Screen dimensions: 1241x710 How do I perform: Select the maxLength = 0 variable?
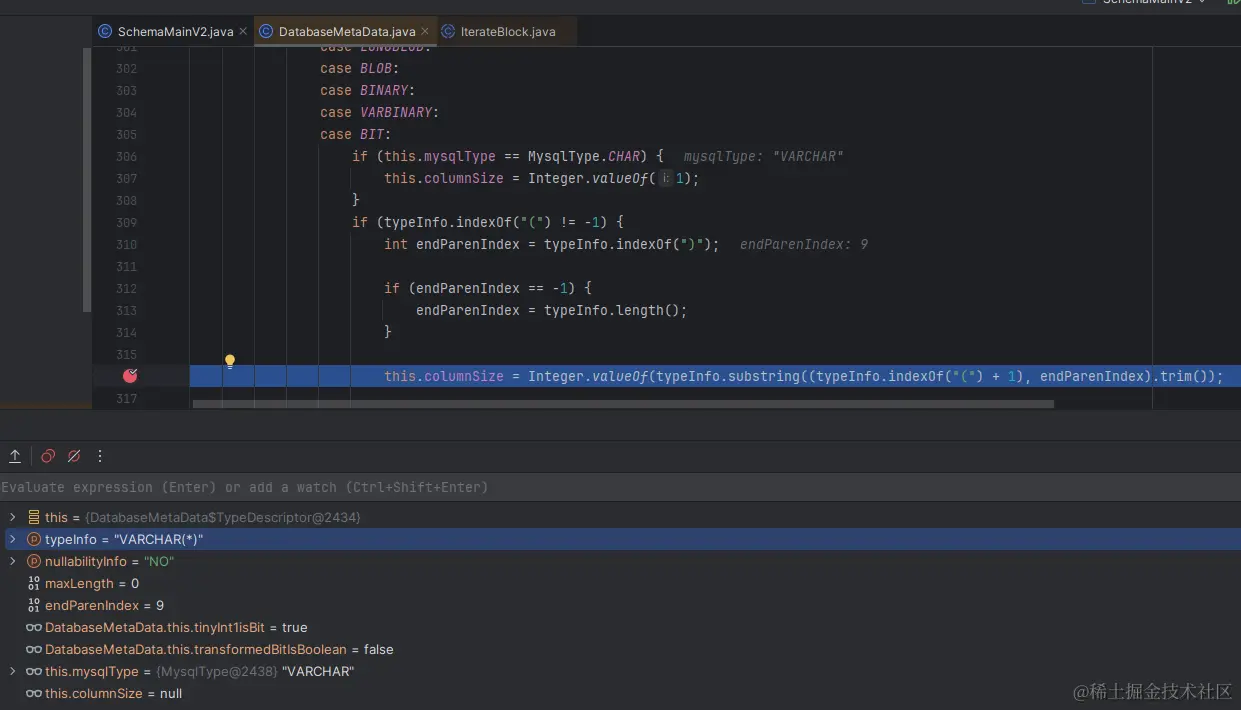(620, 583)
